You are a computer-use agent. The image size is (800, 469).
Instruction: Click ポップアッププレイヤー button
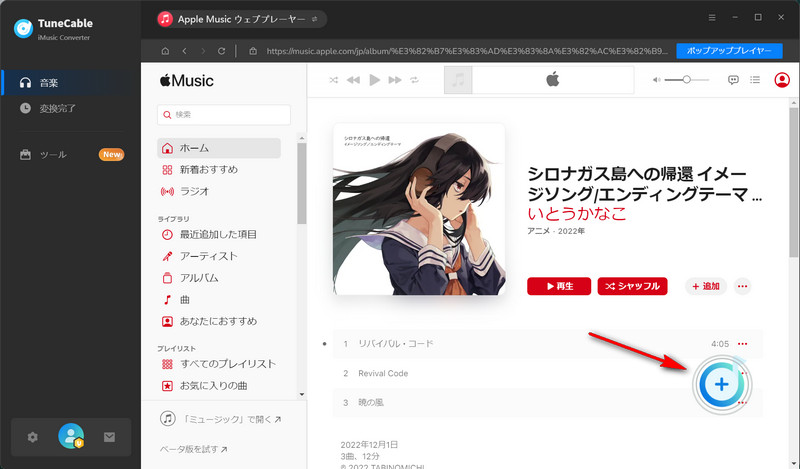click(729, 51)
